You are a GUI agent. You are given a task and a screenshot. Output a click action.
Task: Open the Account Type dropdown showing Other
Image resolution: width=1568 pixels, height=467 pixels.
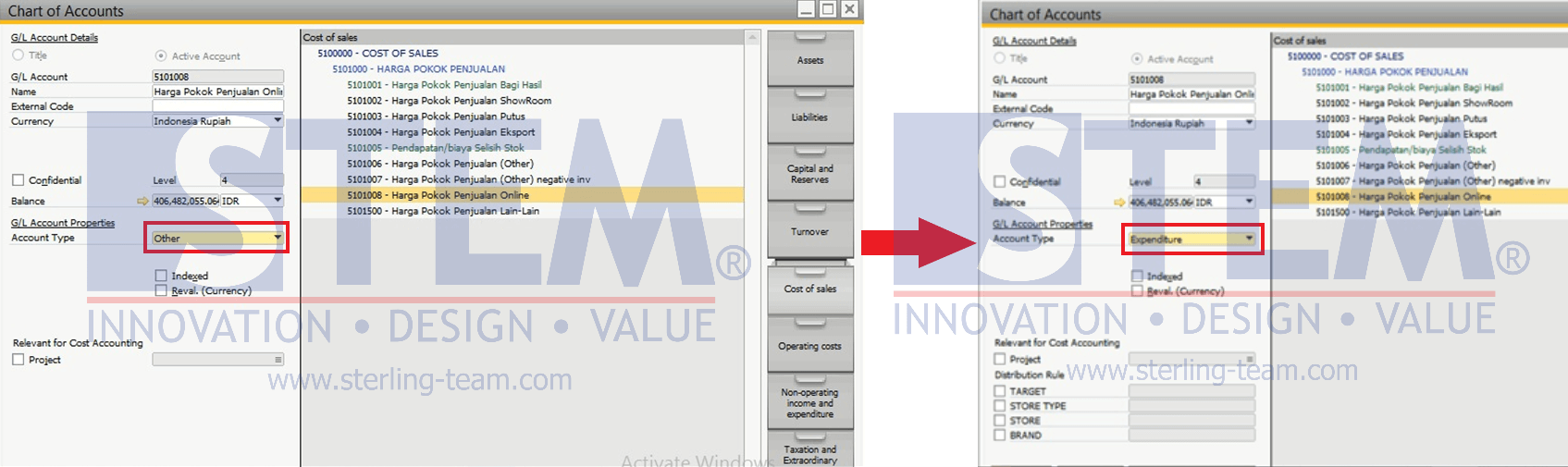click(x=277, y=239)
